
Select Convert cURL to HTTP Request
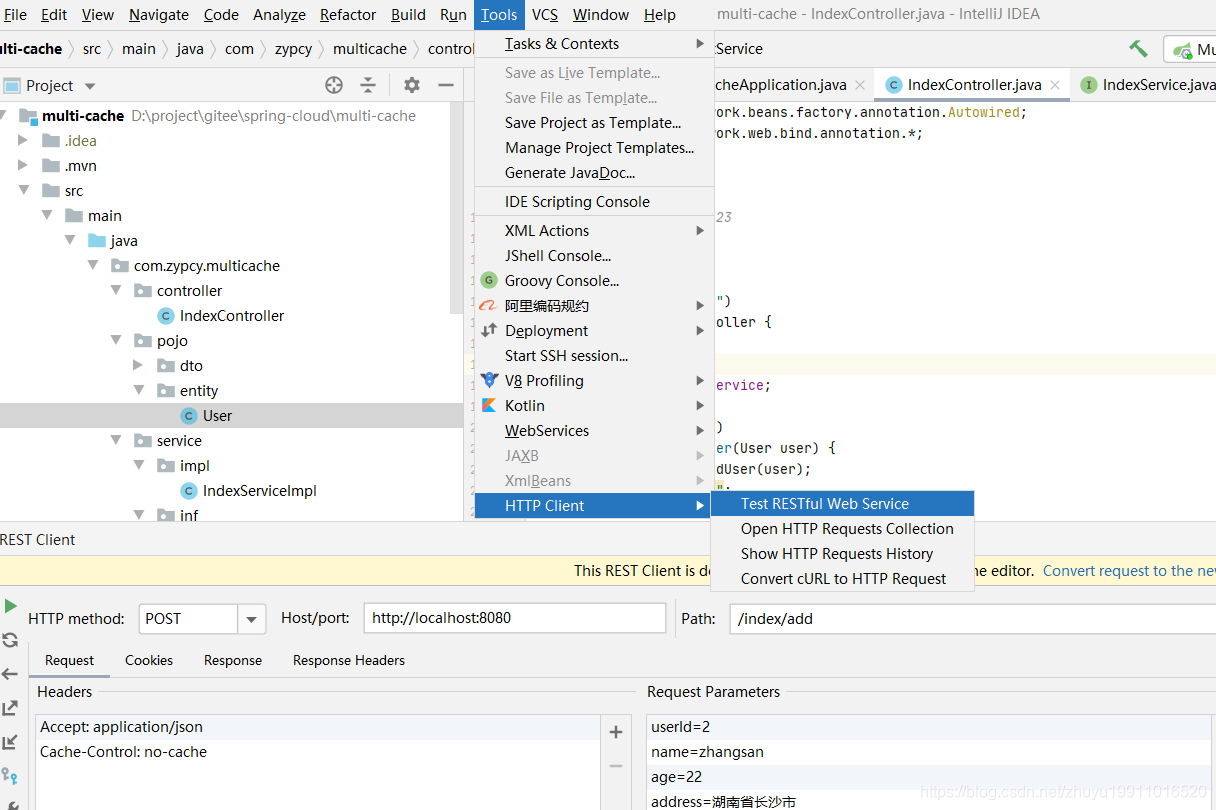(x=842, y=579)
